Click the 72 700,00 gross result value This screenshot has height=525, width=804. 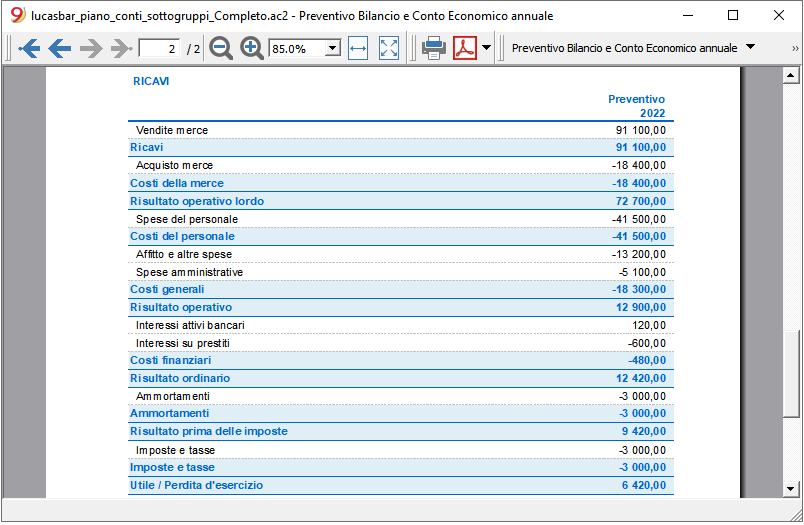640,201
